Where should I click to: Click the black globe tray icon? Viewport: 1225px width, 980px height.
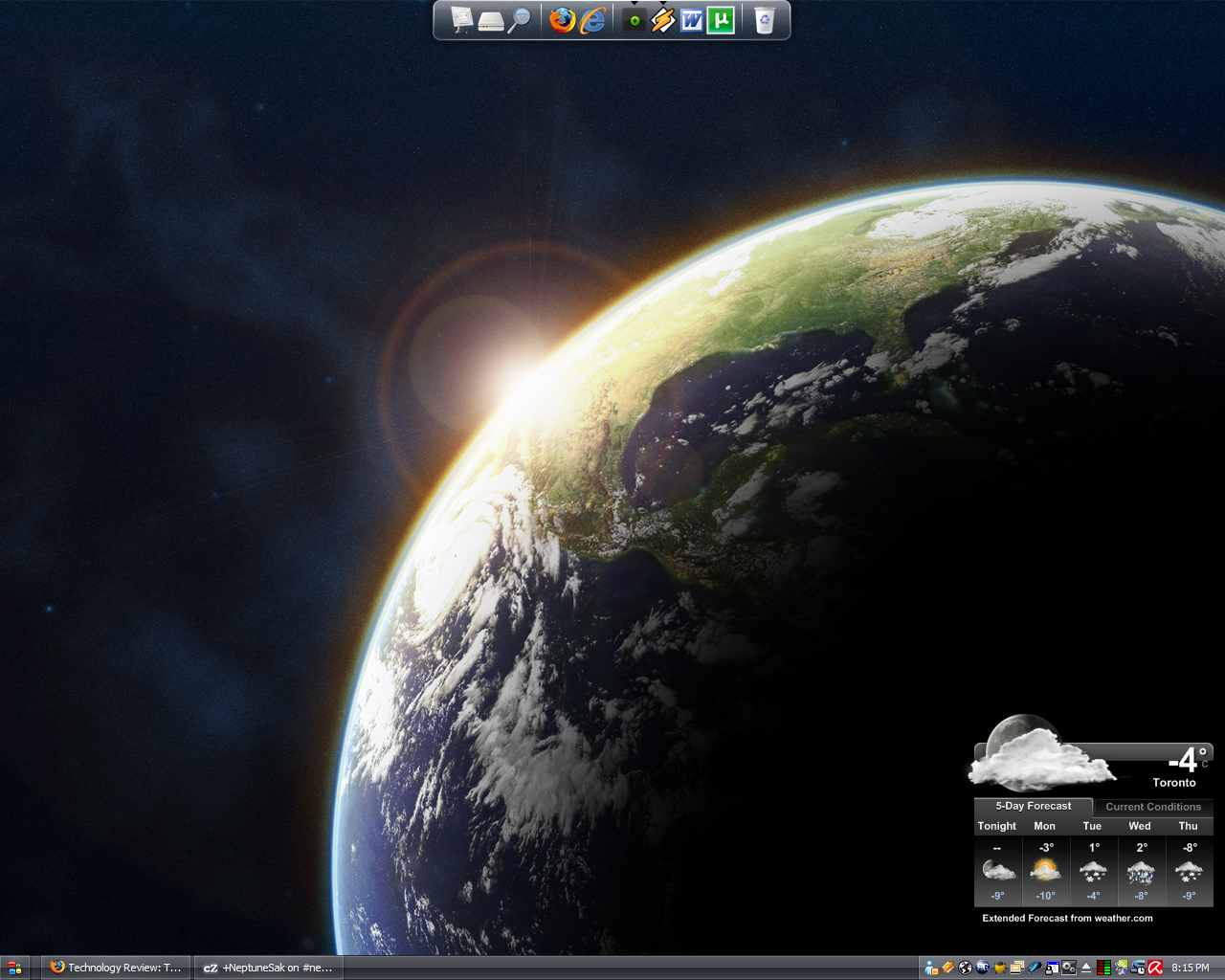[966, 968]
